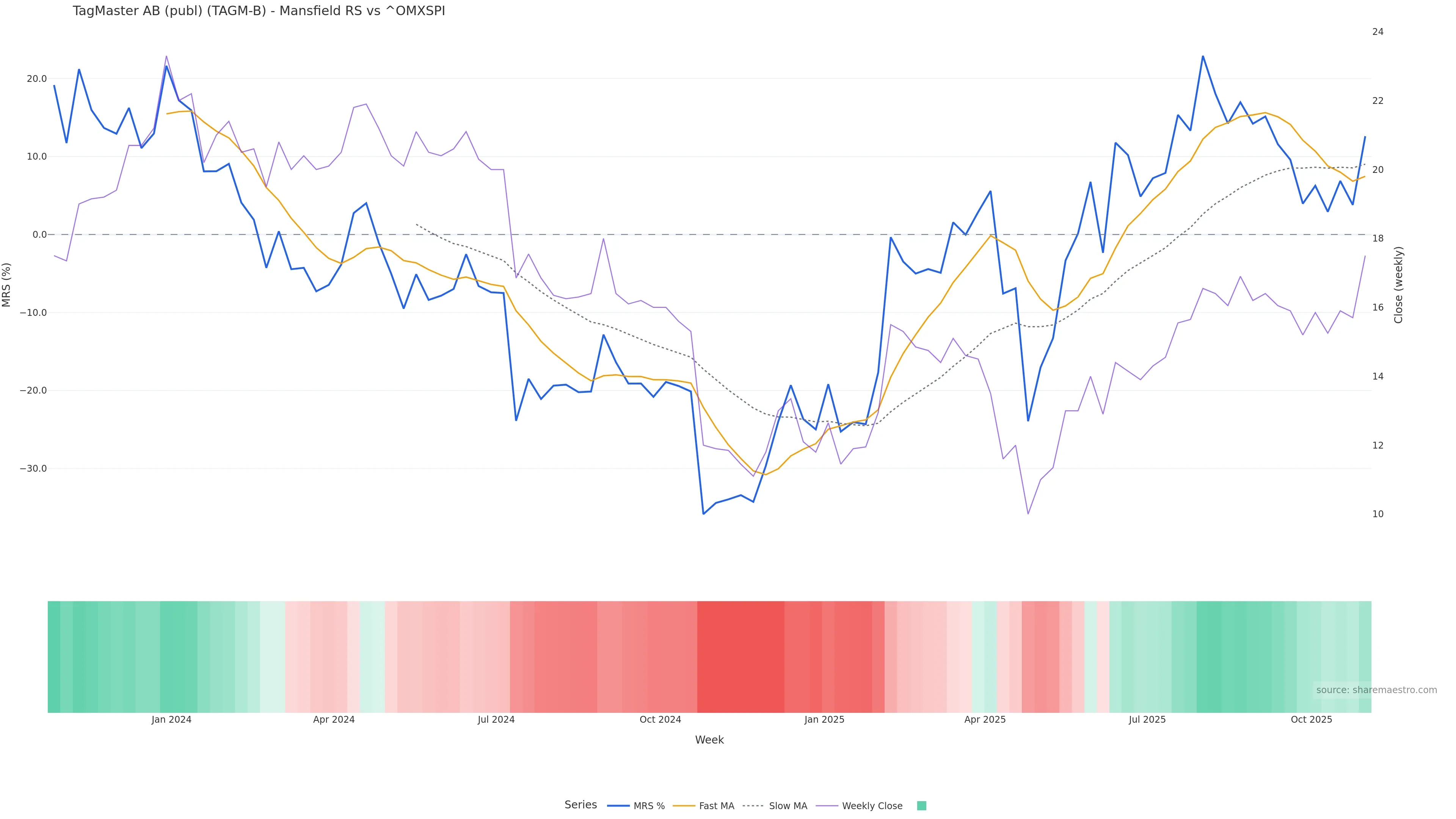Click the green square legend swatch

click(921, 806)
